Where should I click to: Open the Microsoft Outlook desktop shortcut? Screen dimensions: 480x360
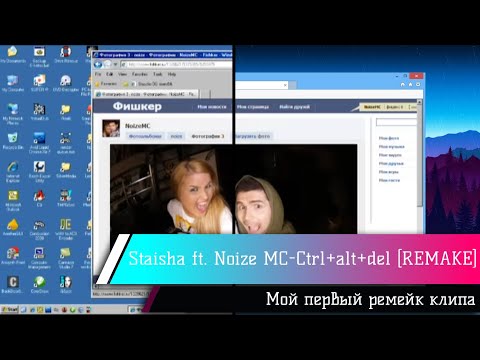pyautogui.click(x=13, y=200)
